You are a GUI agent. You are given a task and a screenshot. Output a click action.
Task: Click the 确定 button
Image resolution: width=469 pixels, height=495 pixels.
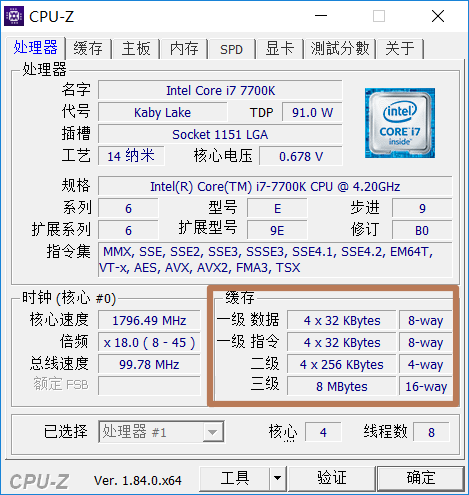[421, 478]
